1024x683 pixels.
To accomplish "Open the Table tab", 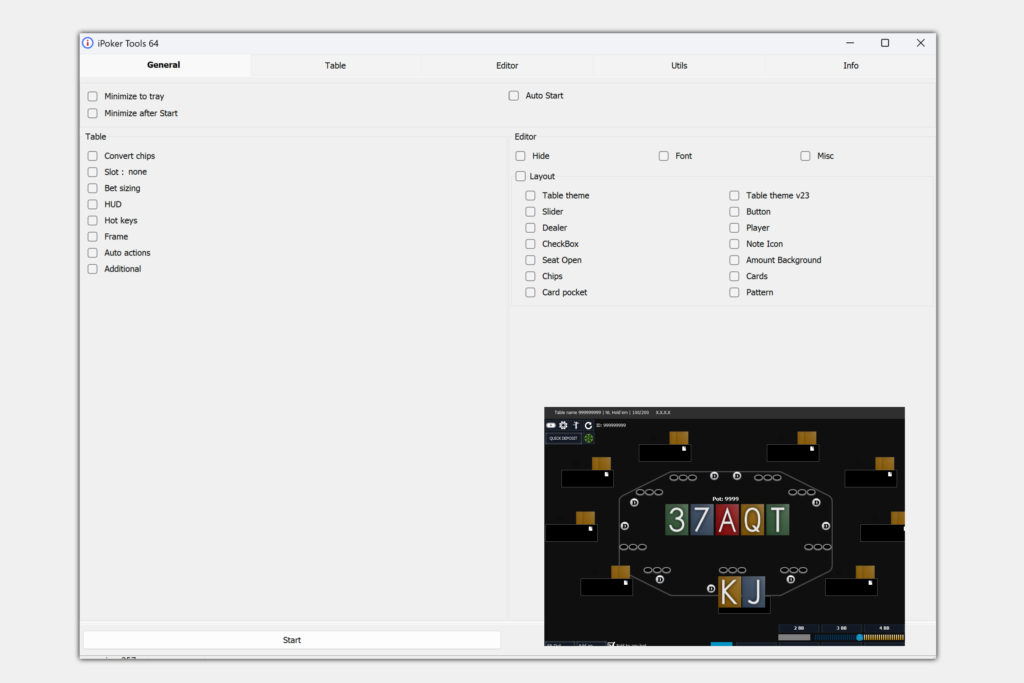I will (335, 65).
